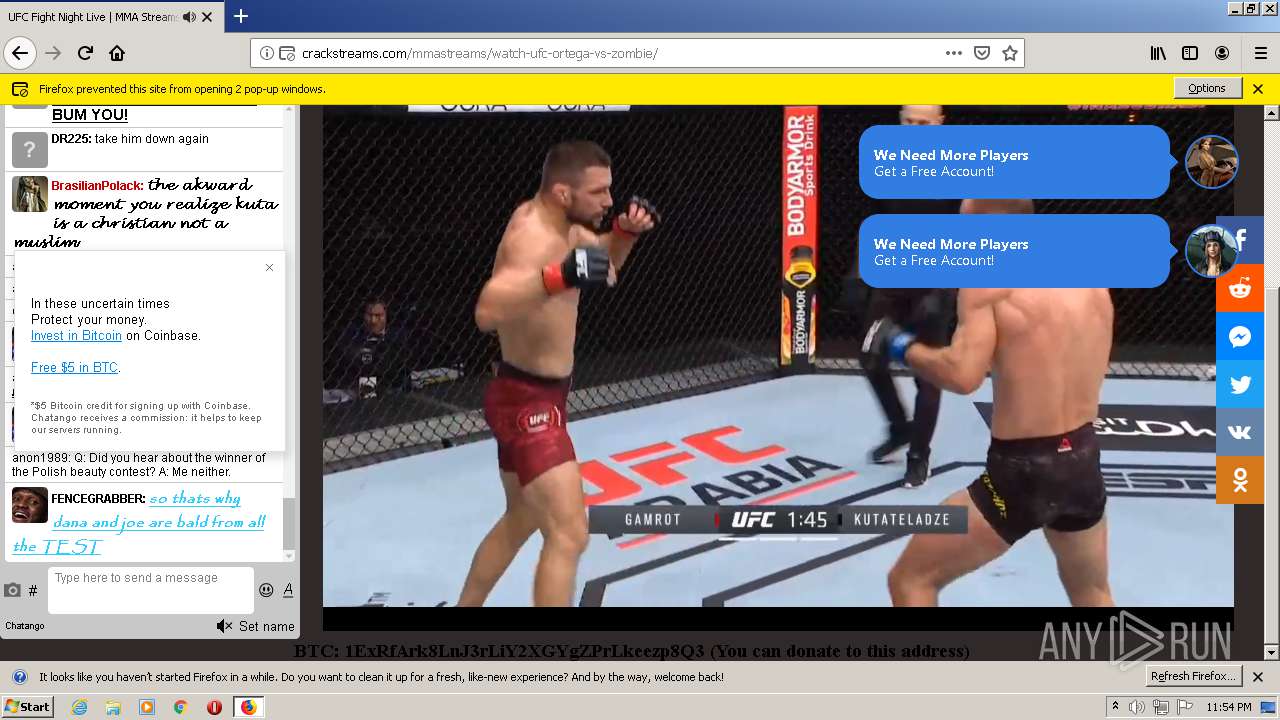
Task: Dismiss the pop-up blocked notification
Action: 1258,88
